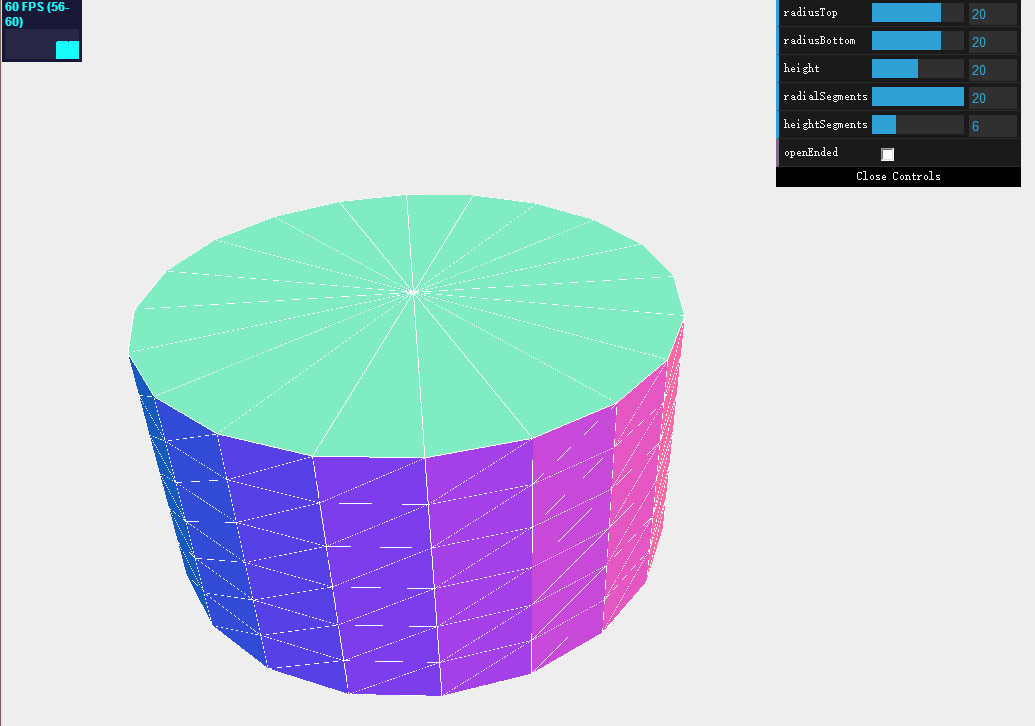Click the openEnded label text
This screenshot has height=726, width=1035.
pyautogui.click(x=811, y=153)
